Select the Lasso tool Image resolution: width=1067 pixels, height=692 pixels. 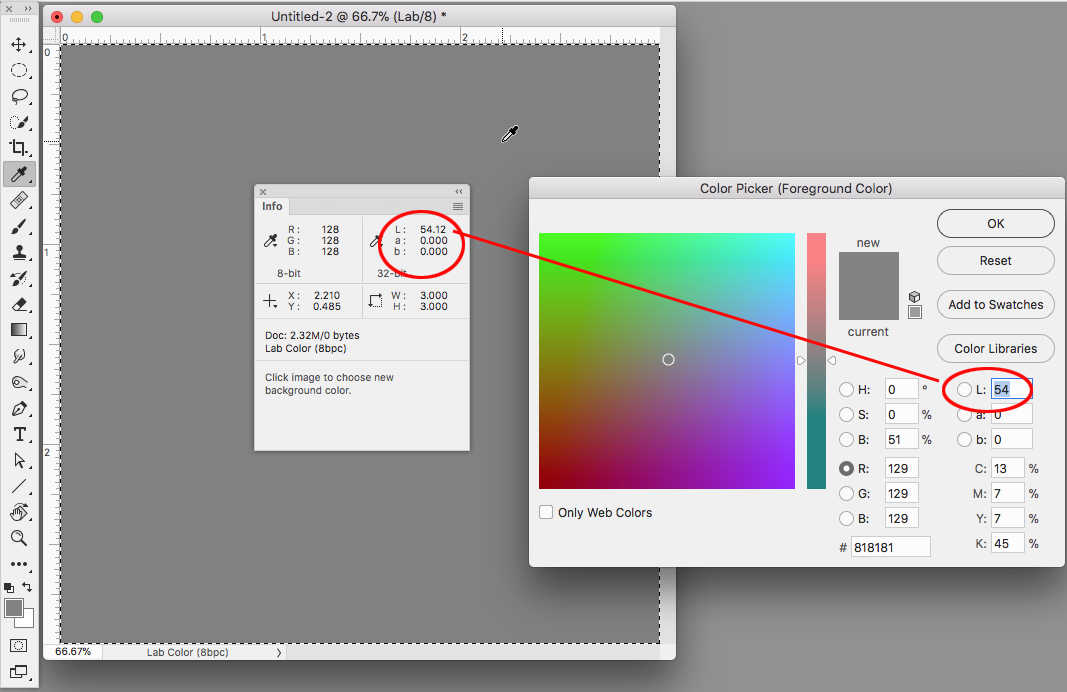pyautogui.click(x=20, y=96)
